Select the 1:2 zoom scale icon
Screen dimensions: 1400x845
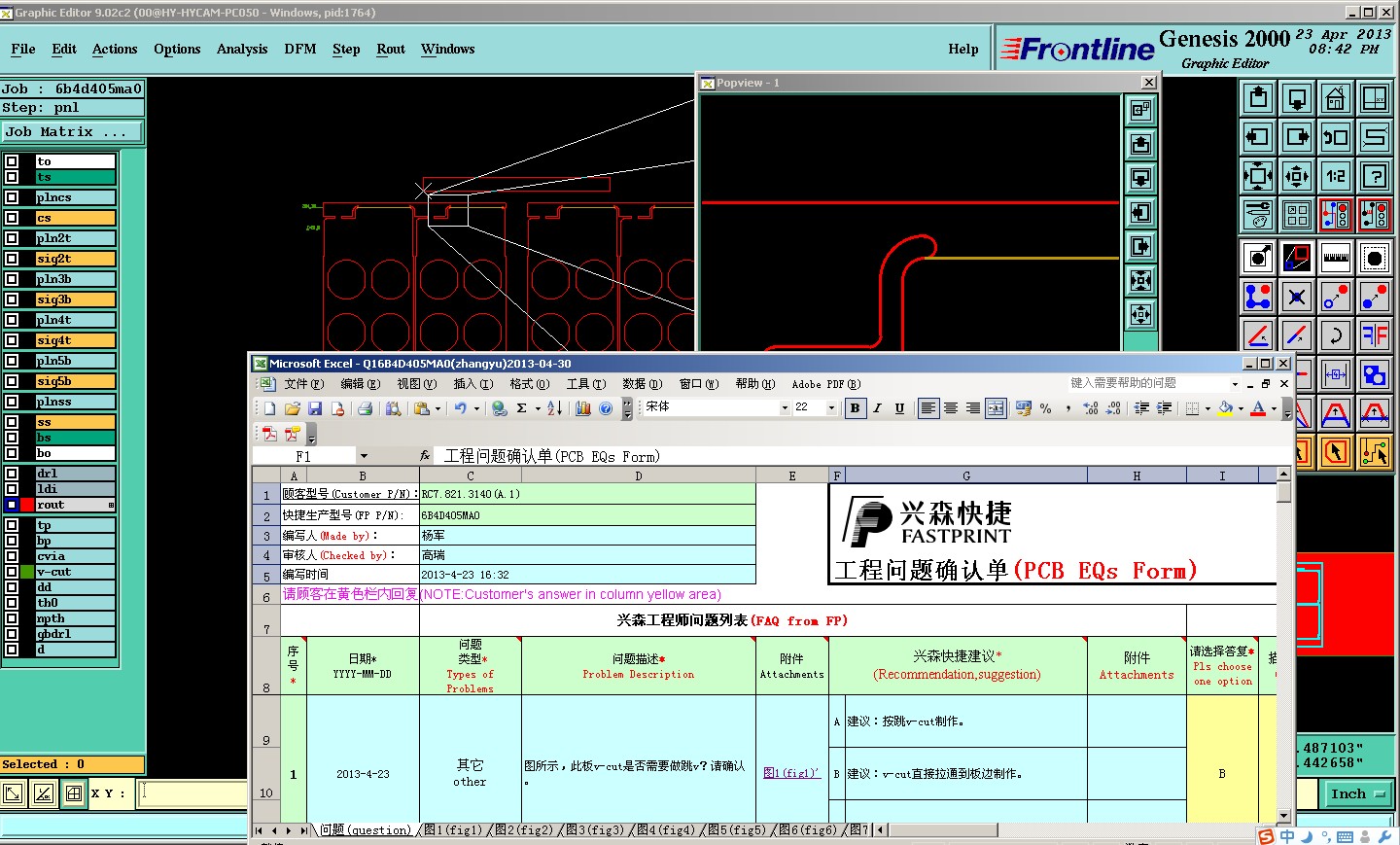(1336, 176)
